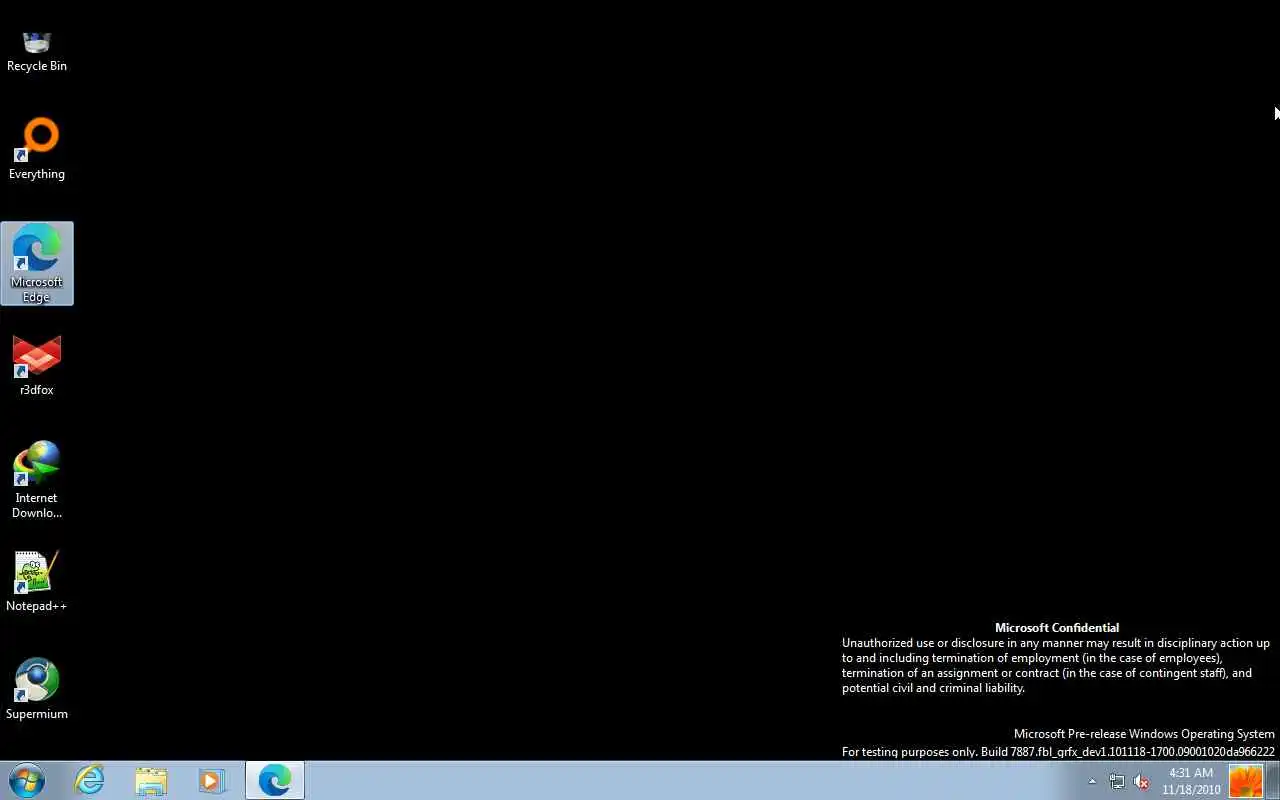Select the r3dfox browser shortcut
The width and height of the screenshot is (1280, 800).
point(37,366)
